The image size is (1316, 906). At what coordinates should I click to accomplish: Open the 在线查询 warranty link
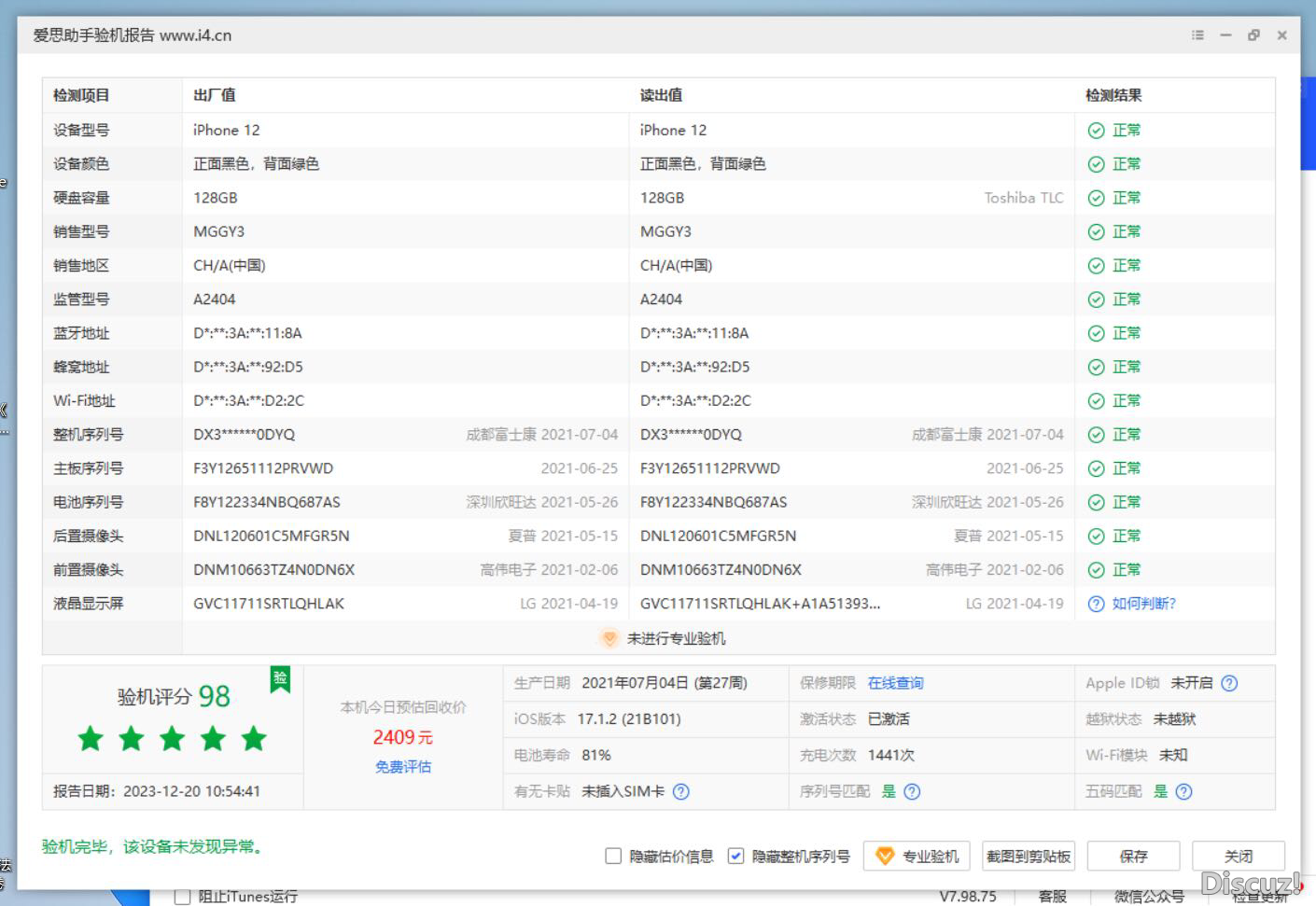pyautogui.click(x=896, y=683)
